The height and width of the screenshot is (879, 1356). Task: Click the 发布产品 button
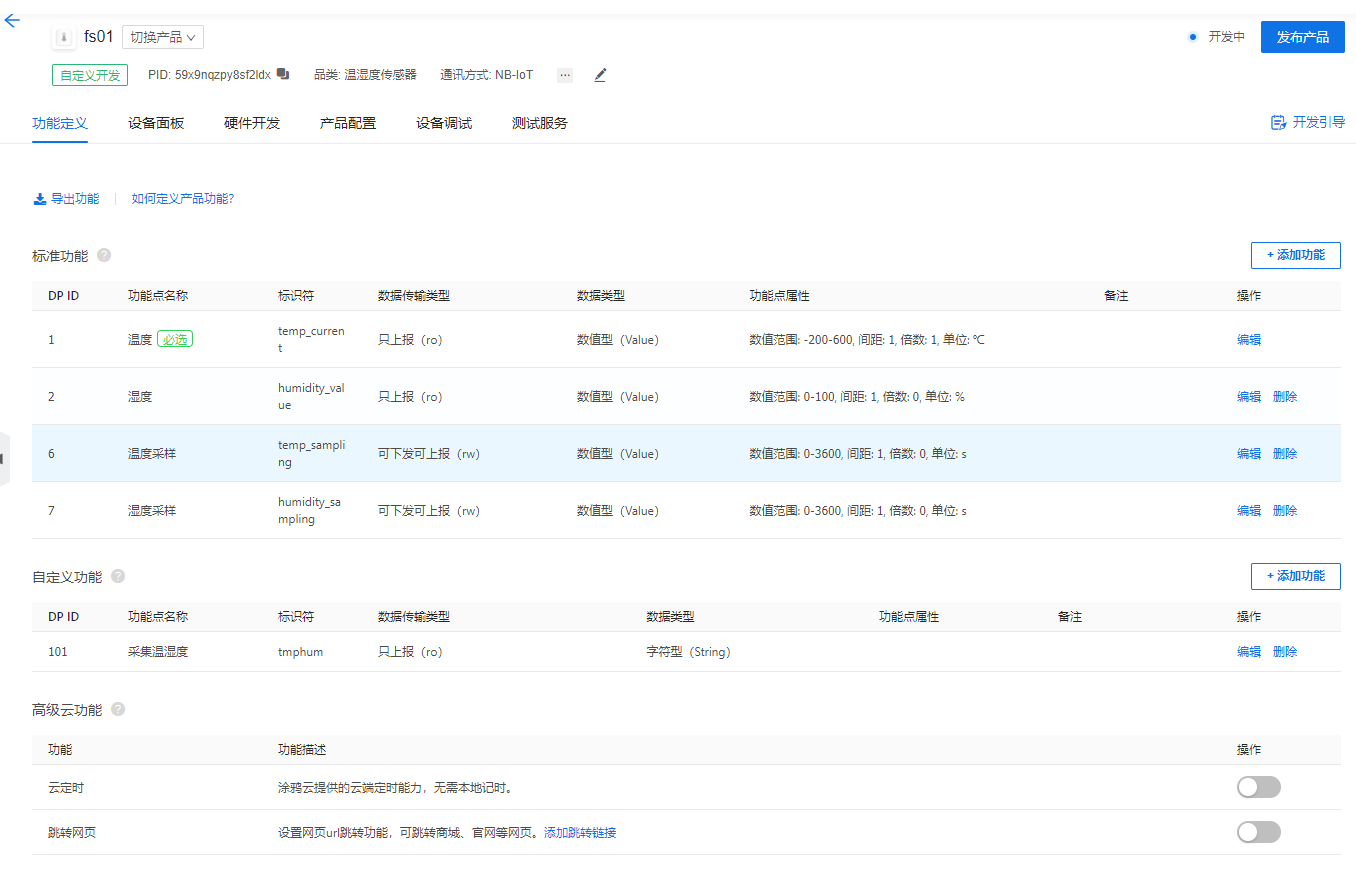[x=1302, y=37]
